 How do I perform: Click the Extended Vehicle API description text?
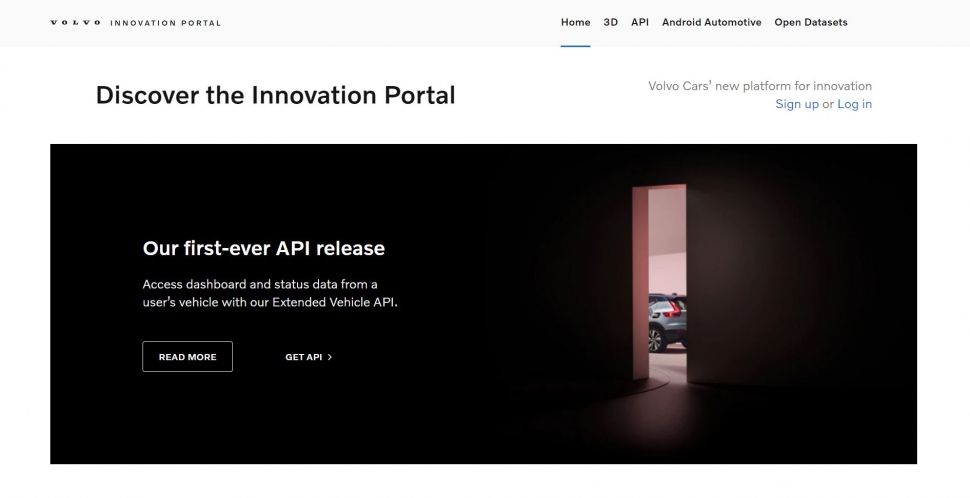270,293
